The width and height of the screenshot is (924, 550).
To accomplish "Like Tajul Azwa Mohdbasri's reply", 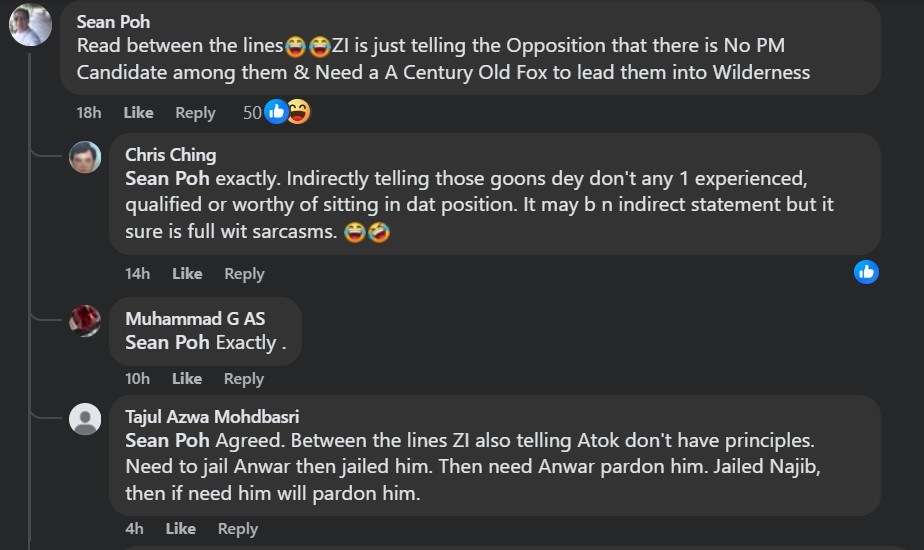I will pos(180,529).
